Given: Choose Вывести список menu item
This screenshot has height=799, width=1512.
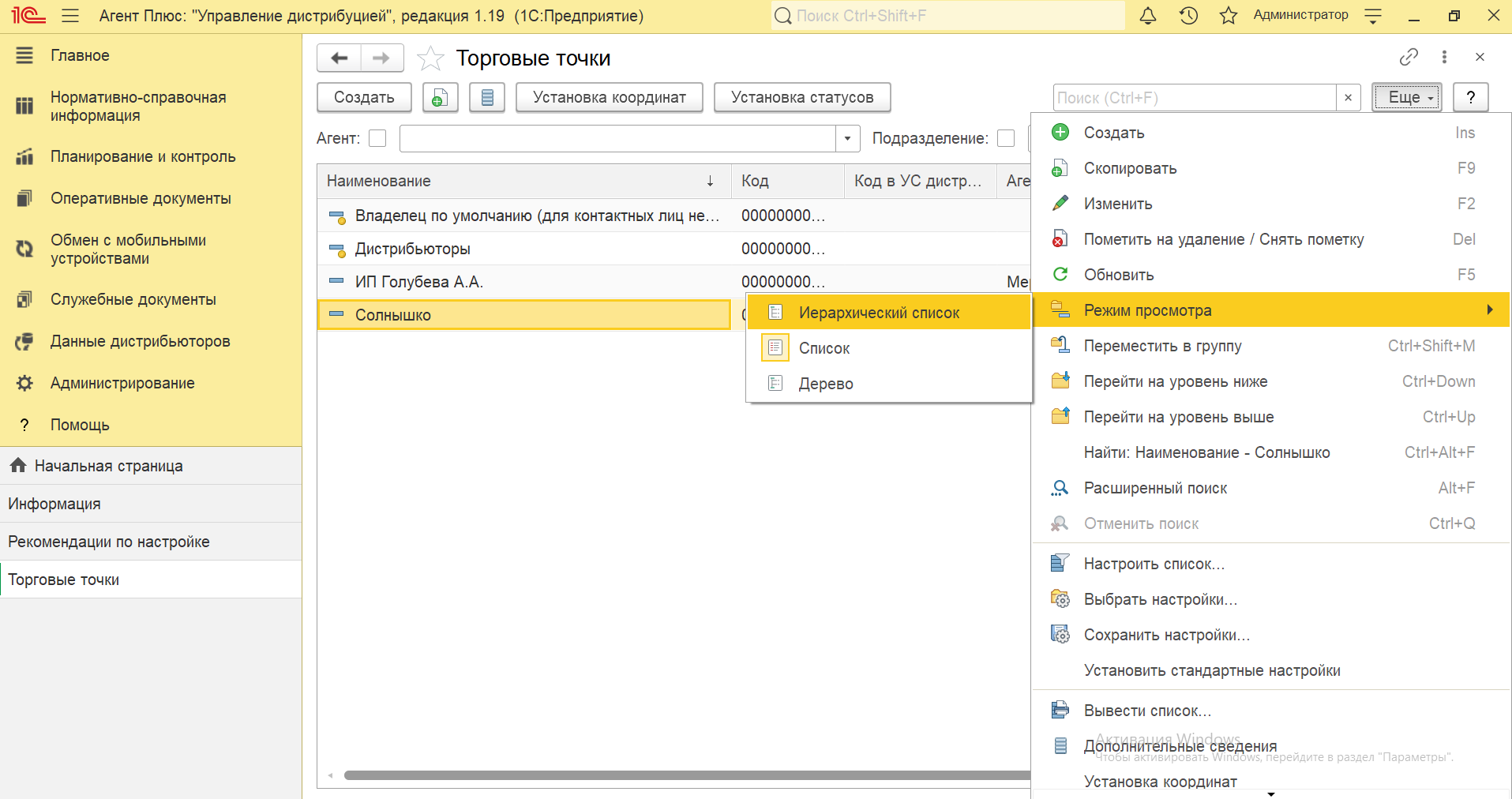Looking at the screenshot, I should pos(1271,711).
